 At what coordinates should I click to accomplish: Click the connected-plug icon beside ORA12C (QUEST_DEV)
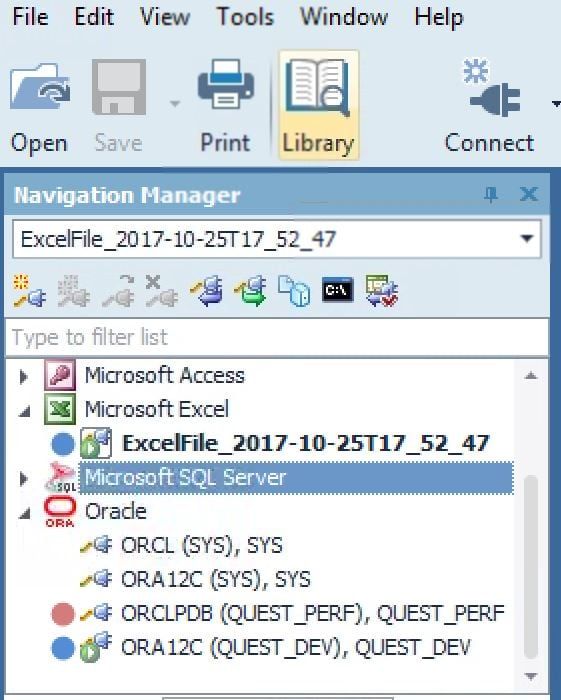96,647
